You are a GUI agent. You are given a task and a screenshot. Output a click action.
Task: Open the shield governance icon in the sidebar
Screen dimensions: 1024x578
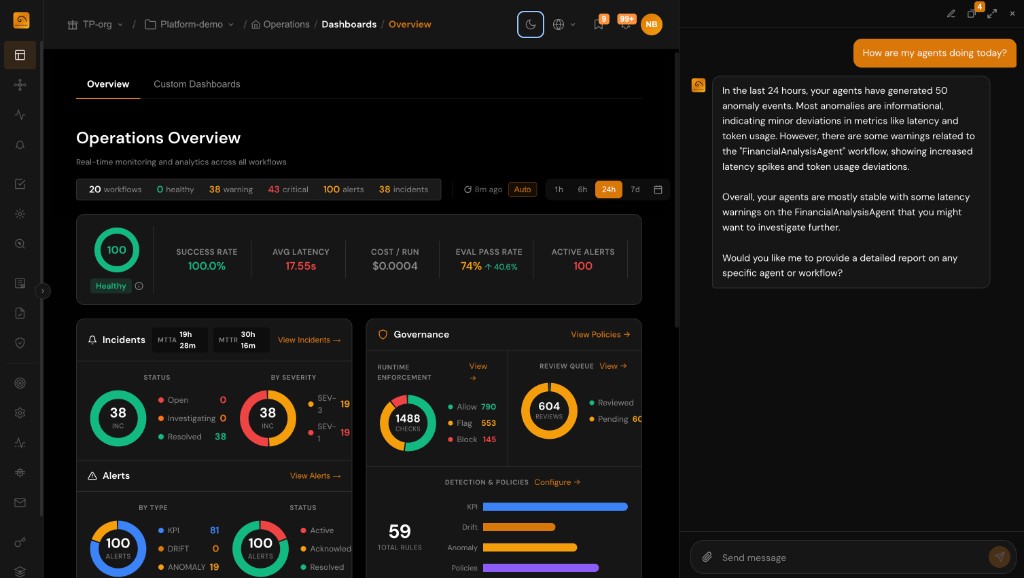20,342
